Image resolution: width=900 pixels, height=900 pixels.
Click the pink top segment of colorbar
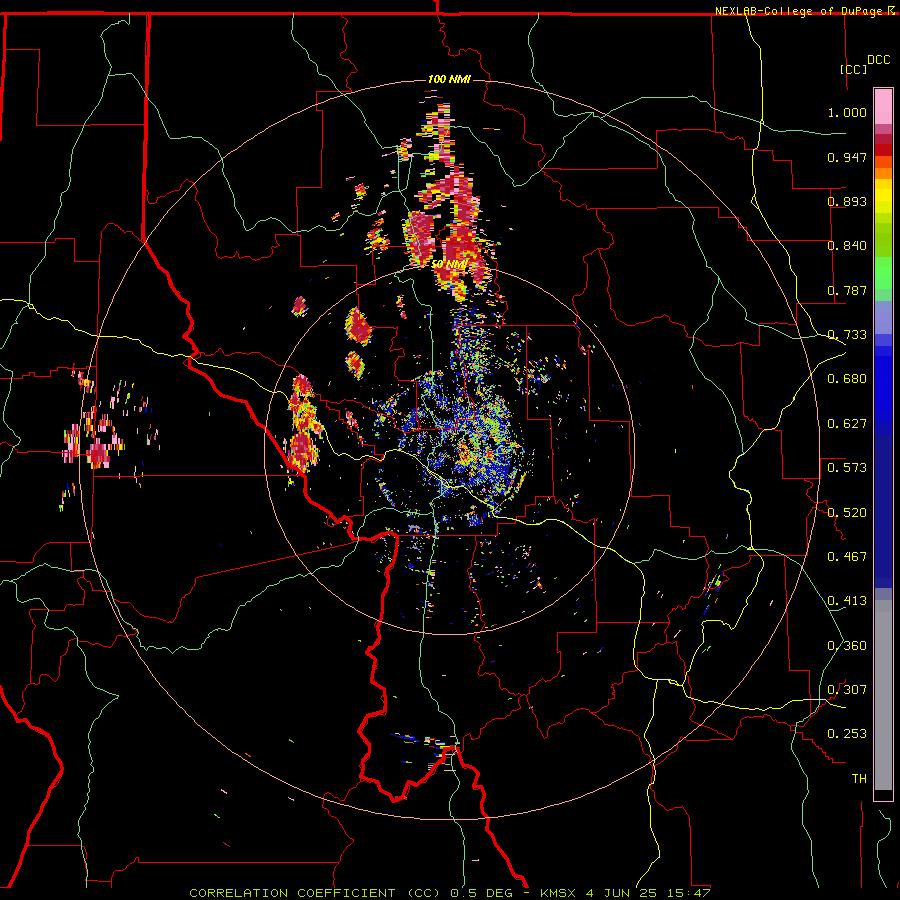tap(883, 106)
